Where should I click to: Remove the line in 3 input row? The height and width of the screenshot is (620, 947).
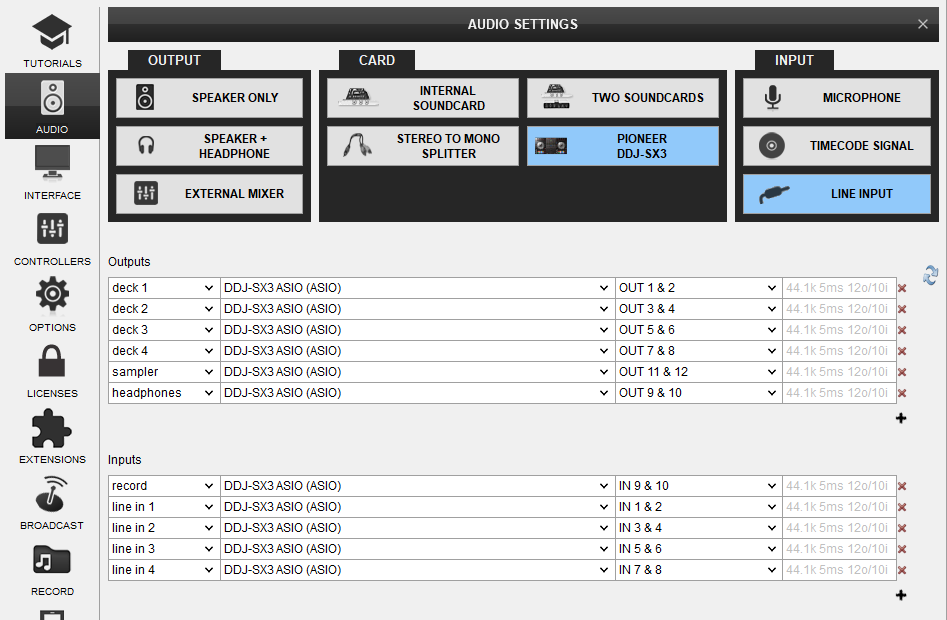(902, 549)
